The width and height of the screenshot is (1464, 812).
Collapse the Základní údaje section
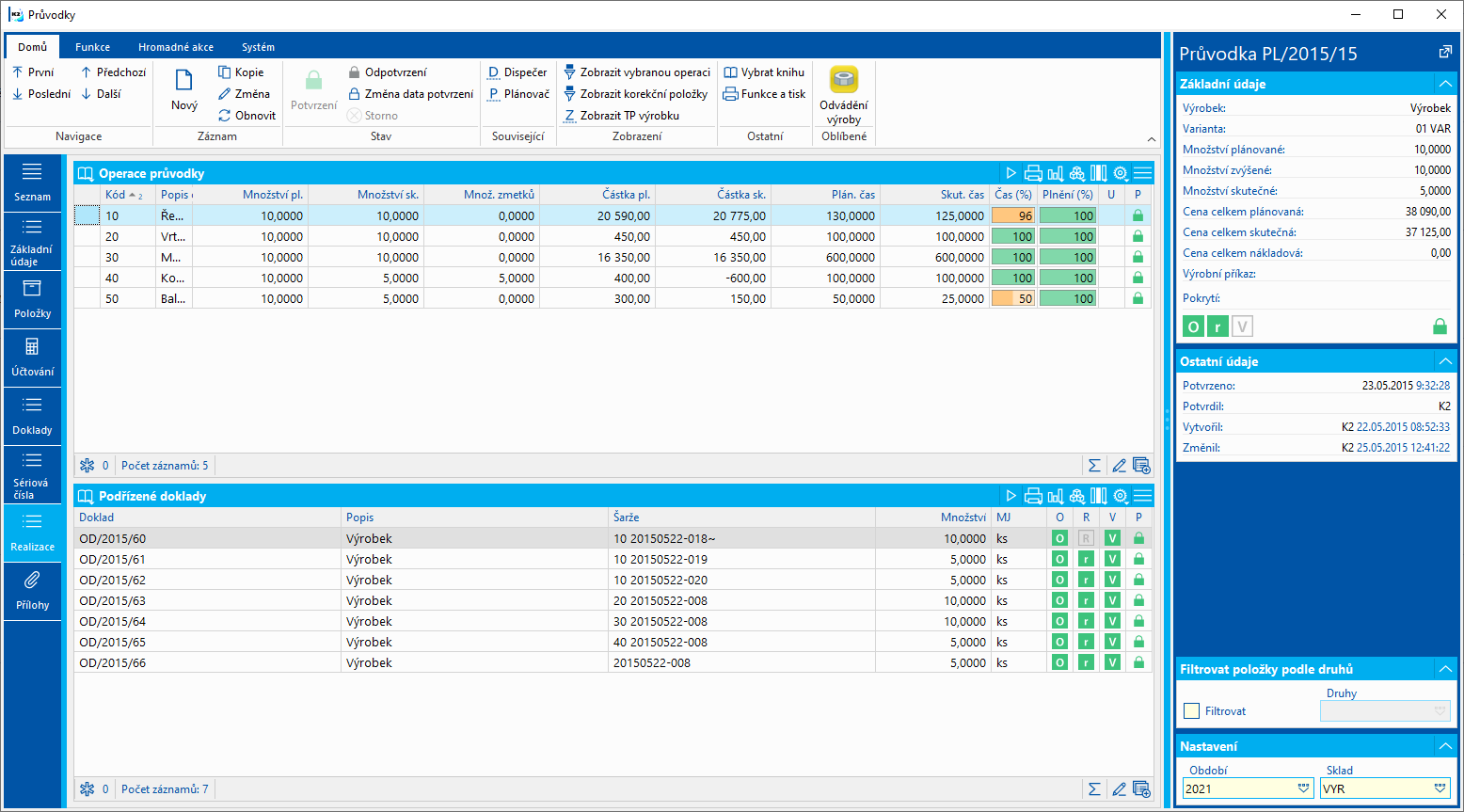[x=1444, y=84]
